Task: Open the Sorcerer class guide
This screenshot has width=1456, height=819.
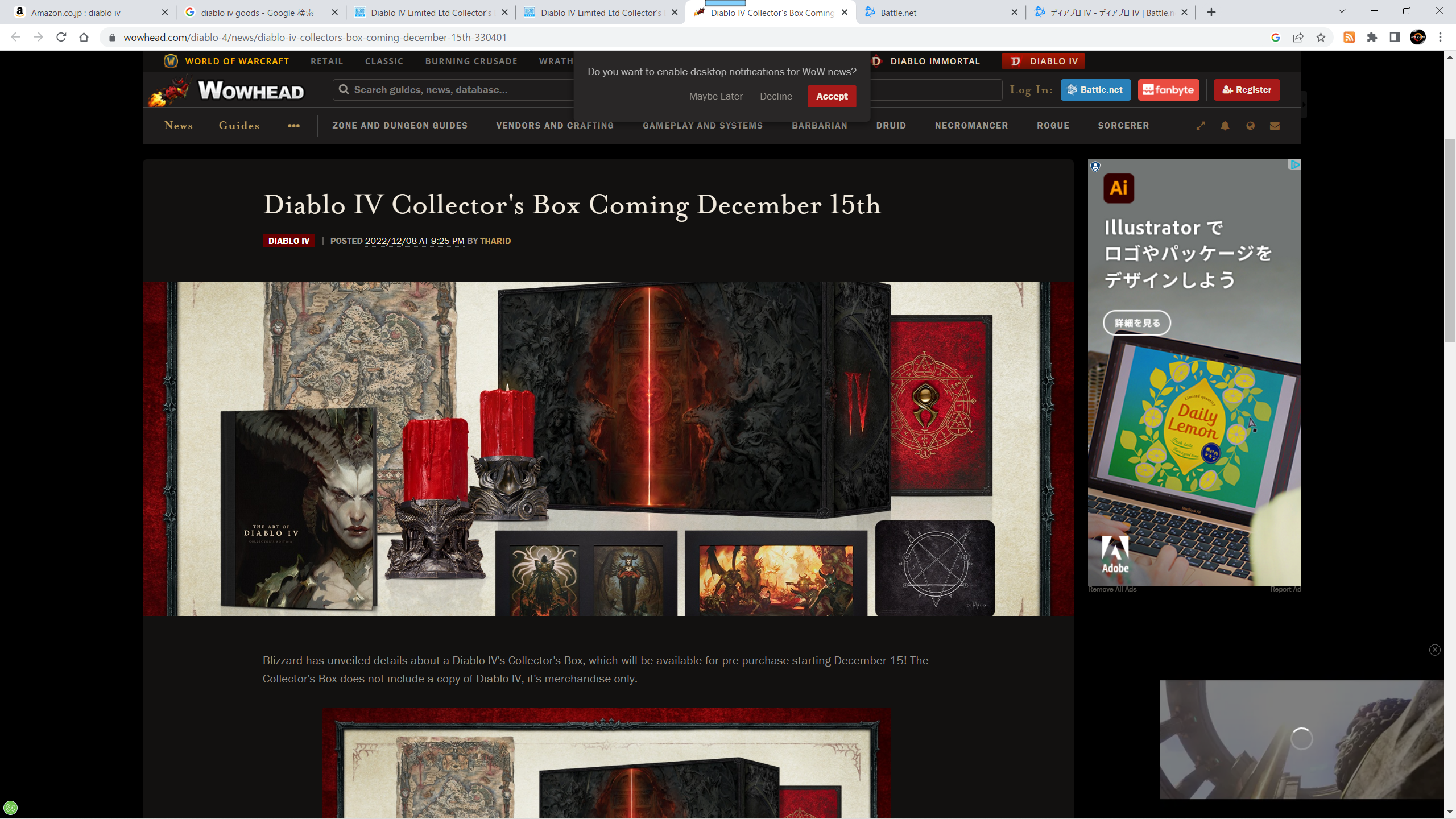Action: pyautogui.click(x=1124, y=126)
